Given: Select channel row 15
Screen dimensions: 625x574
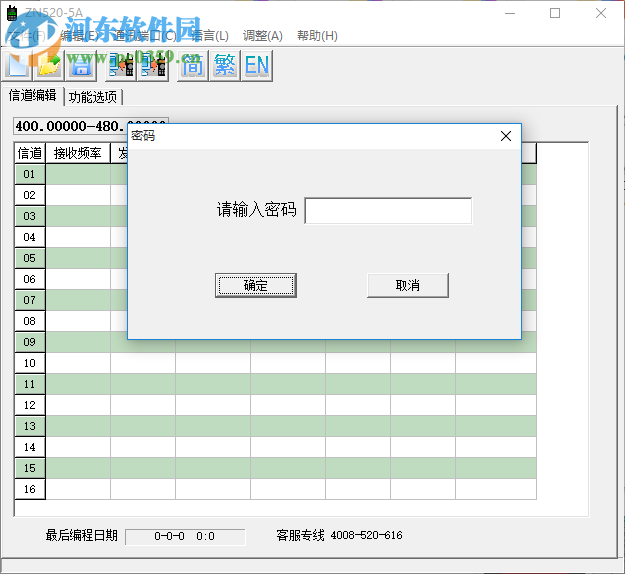Looking at the screenshot, I should (29, 468).
